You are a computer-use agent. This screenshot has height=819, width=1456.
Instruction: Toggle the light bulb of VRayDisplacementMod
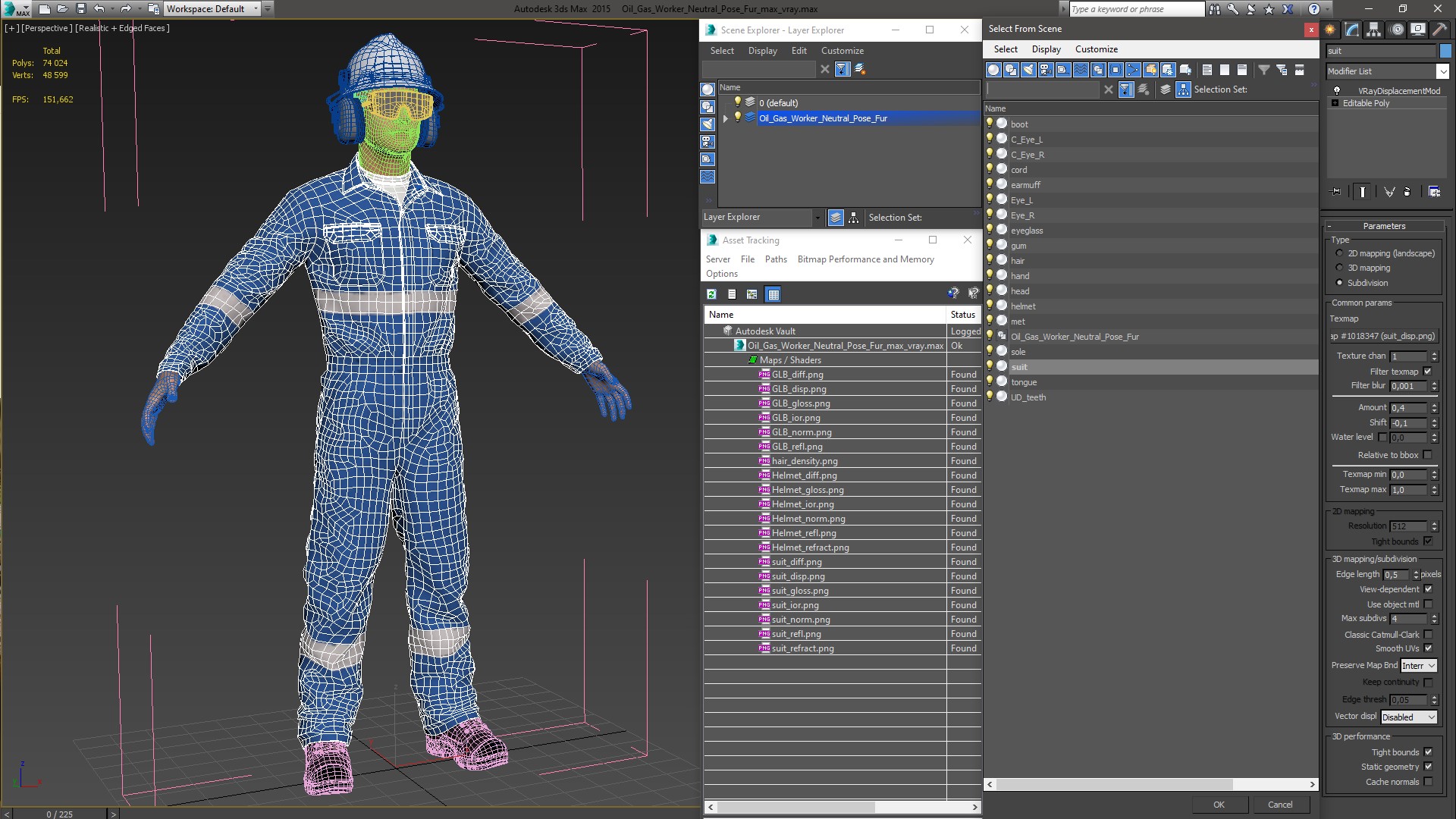point(1337,91)
